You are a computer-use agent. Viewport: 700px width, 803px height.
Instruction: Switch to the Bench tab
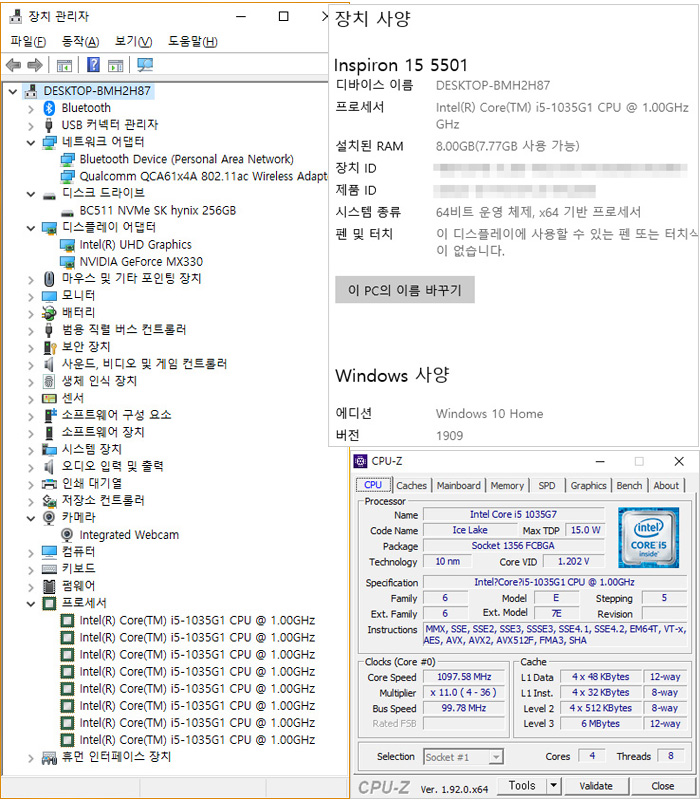(629, 485)
